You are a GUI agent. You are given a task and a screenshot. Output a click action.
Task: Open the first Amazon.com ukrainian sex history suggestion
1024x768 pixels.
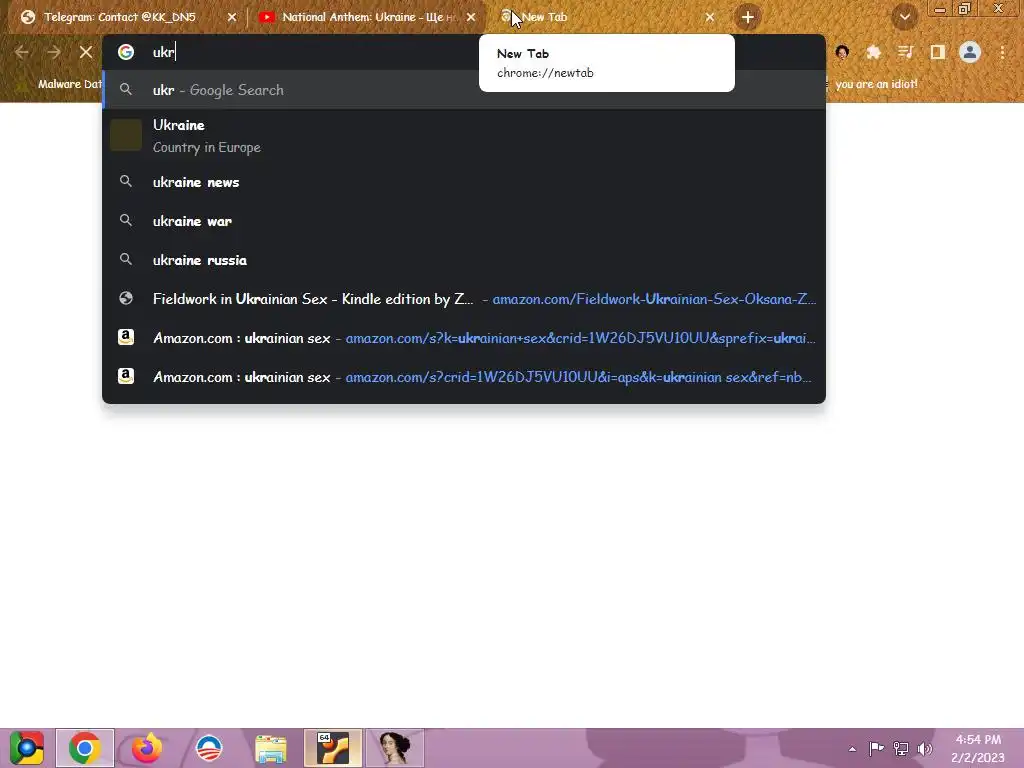pos(464,338)
